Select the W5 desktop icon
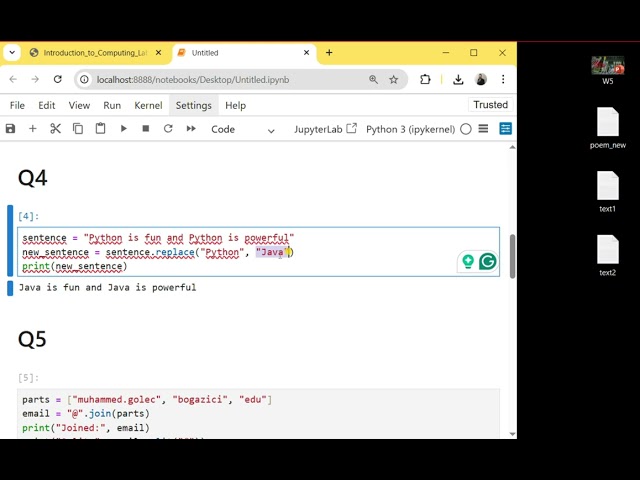640x480 pixels. [x=608, y=70]
